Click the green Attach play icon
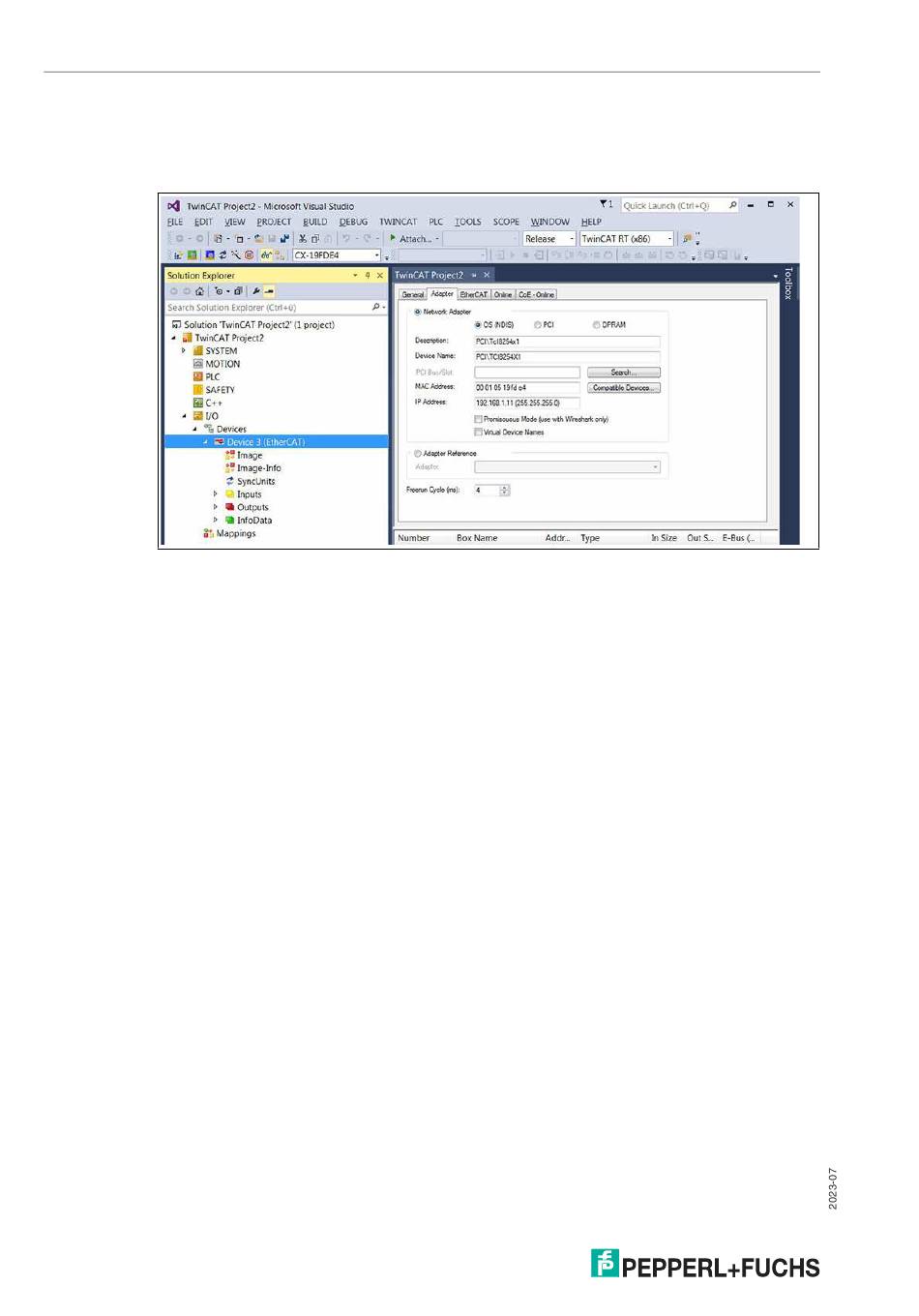The width and height of the screenshot is (919, 1316). [393, 238]
